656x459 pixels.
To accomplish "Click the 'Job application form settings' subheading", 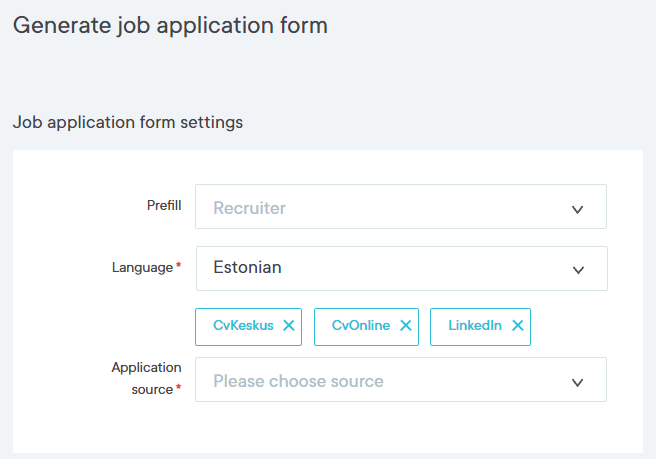I will (127, 123).
